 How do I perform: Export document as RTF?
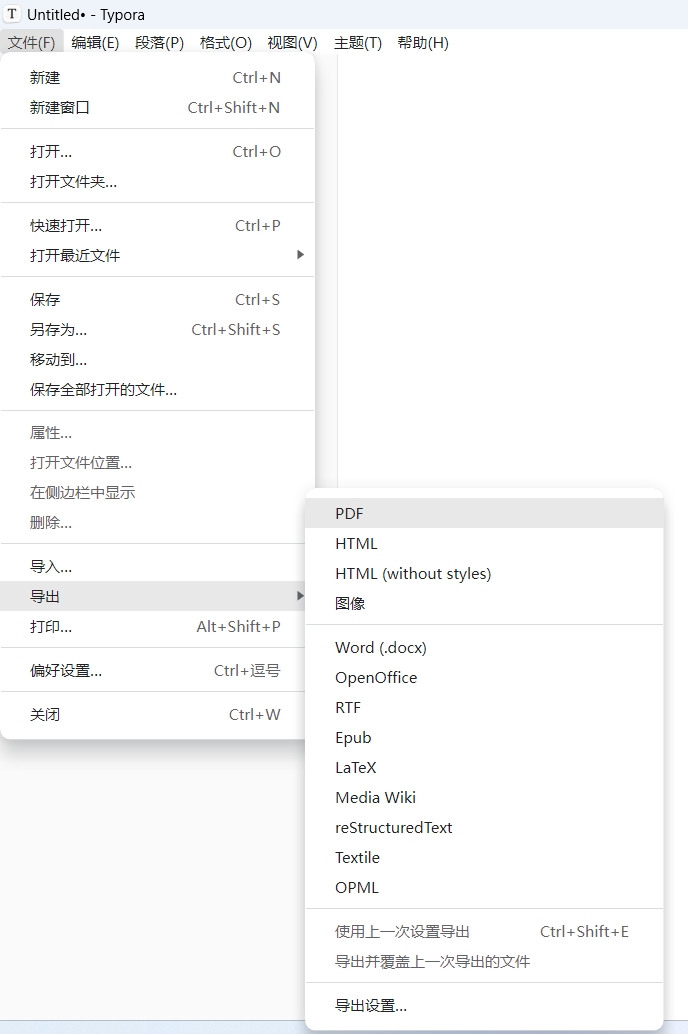pyautogui.click(x=484, y=708)
